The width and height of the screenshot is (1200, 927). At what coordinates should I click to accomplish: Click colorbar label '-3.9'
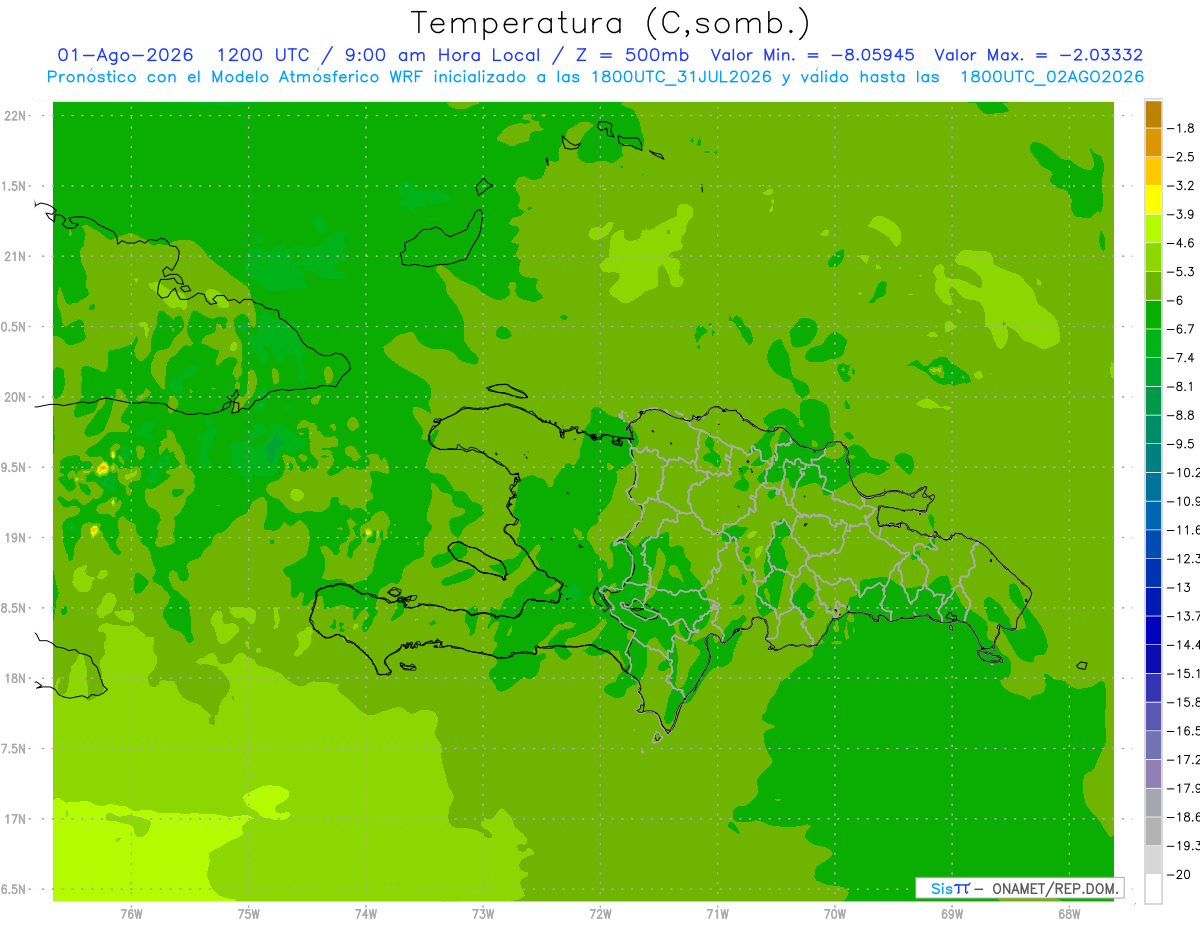point(1181,214)
